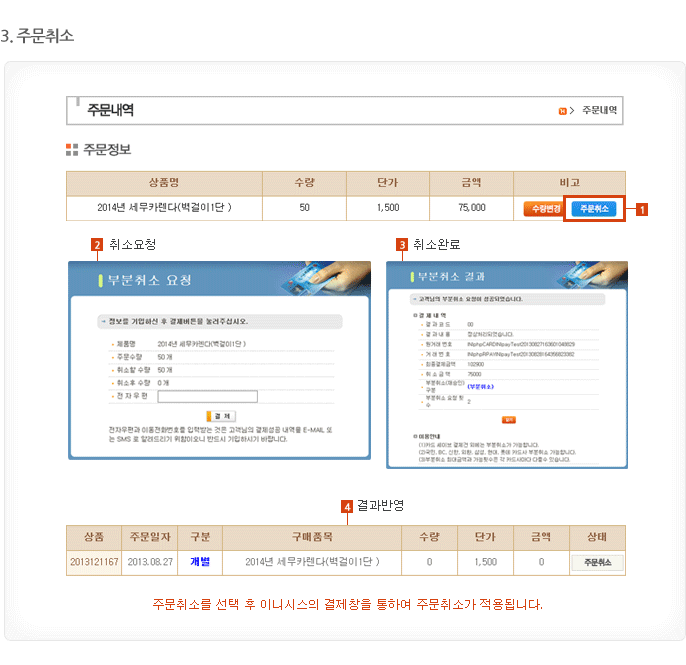Click the orange button in cancel result panel
Image resolution: width=686 pixels, height=665 pixels.
tap(508, 419)
